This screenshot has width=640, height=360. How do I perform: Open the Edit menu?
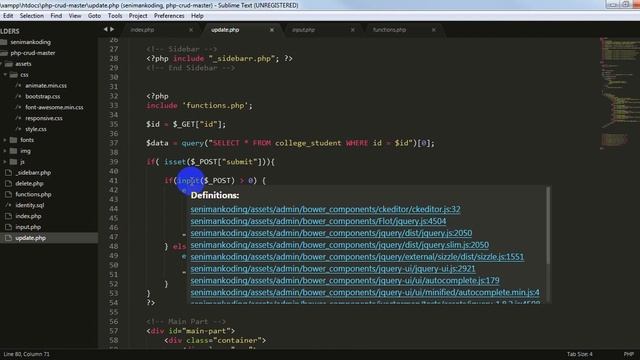[8, 16]
